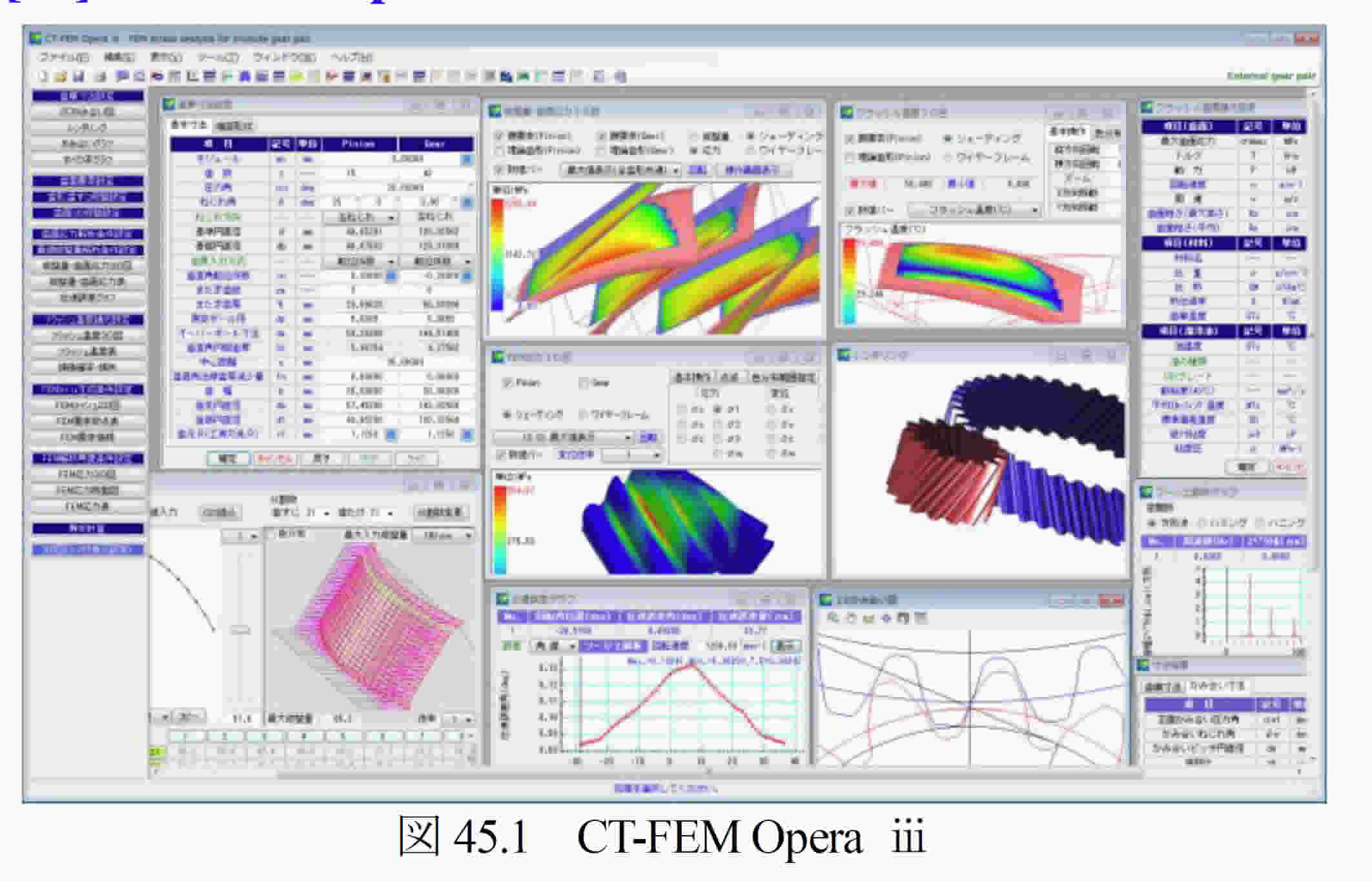Screen dimensions: 1372x881
Task: Open the ウィンドウ(W) menu
Action: click(x=284, y=57)
